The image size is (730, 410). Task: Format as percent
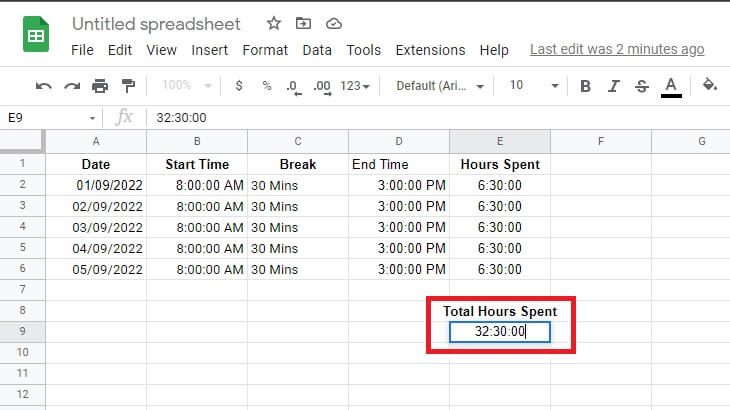(266, 86)
